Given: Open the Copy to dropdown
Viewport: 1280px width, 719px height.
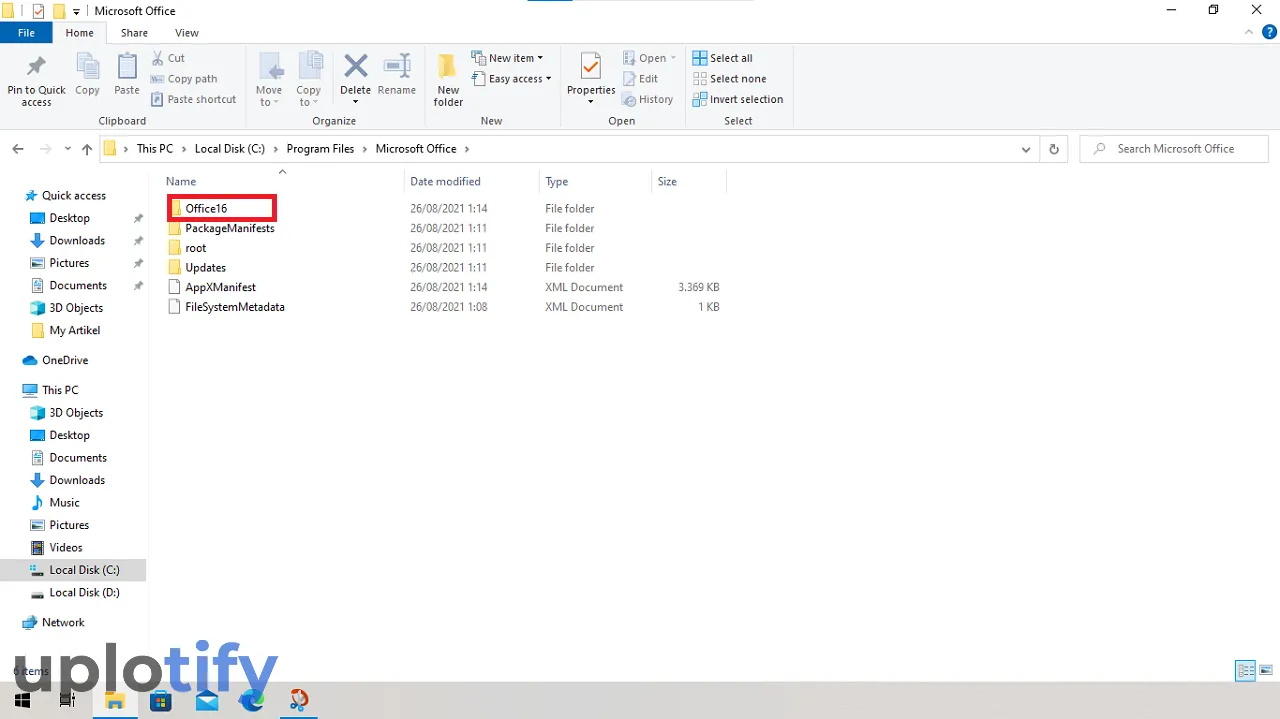Looking at the screenshot, I should coord(309,80).
